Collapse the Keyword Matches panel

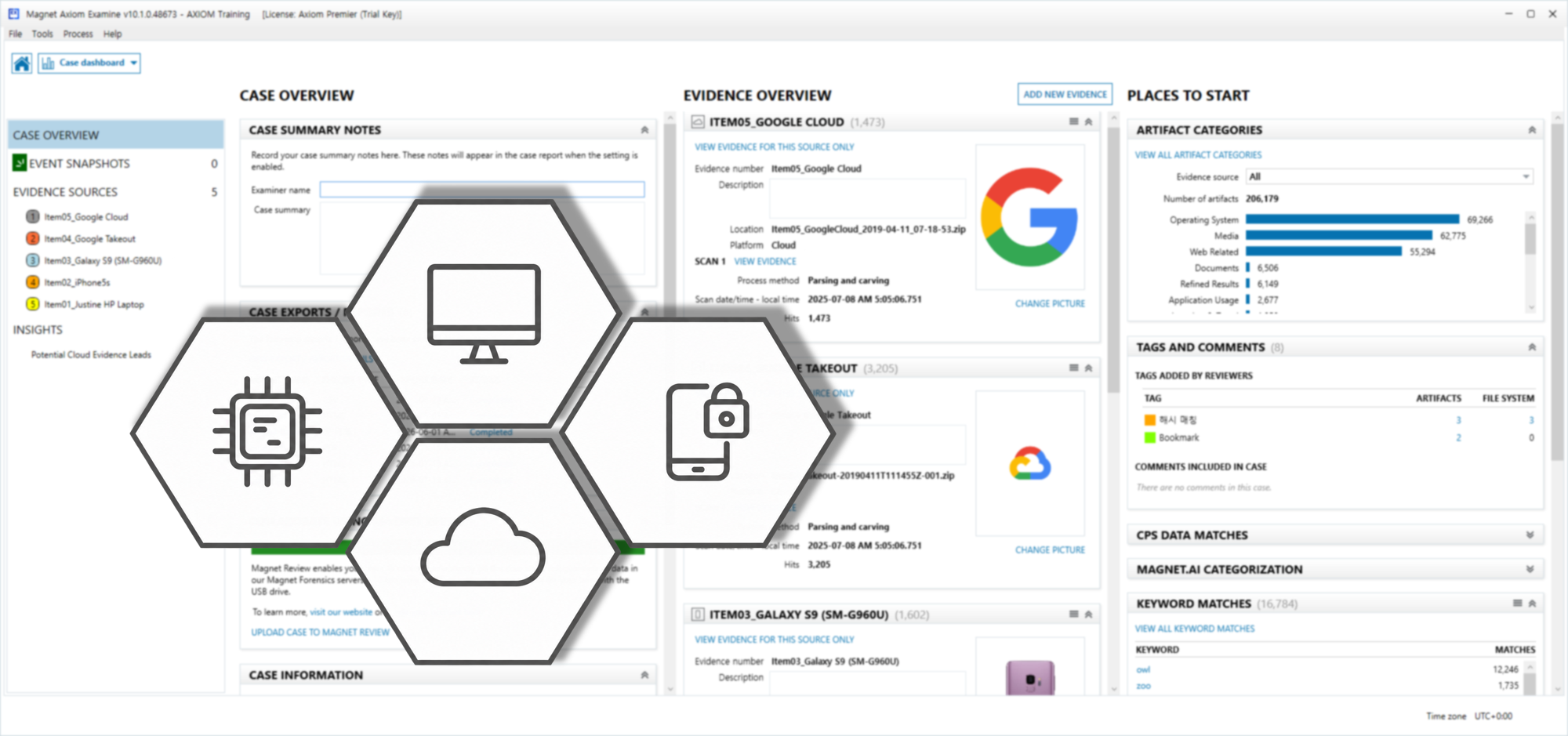(1532, 604)
